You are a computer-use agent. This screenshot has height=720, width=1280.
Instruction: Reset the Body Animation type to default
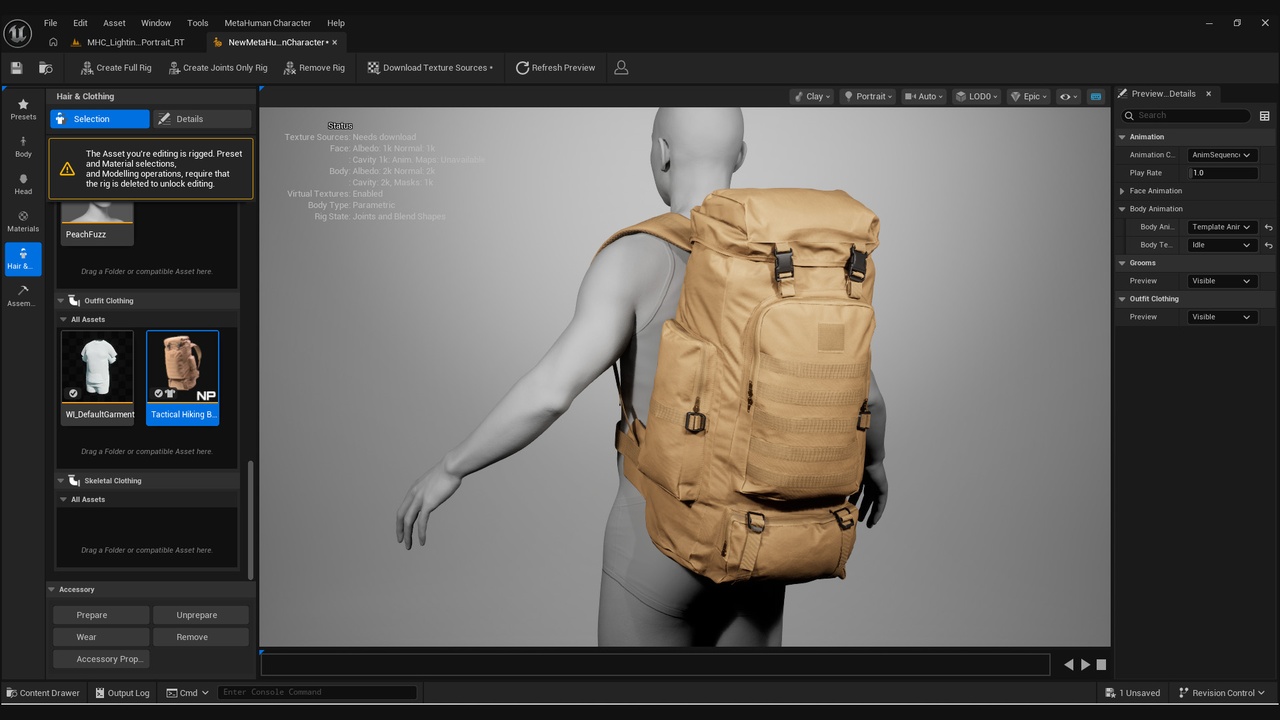(x=1268, y=227)
